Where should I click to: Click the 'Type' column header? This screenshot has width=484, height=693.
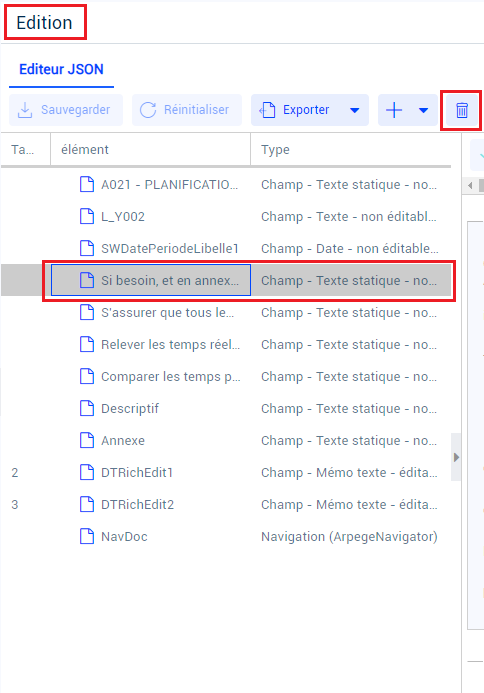tap(351, 149)
